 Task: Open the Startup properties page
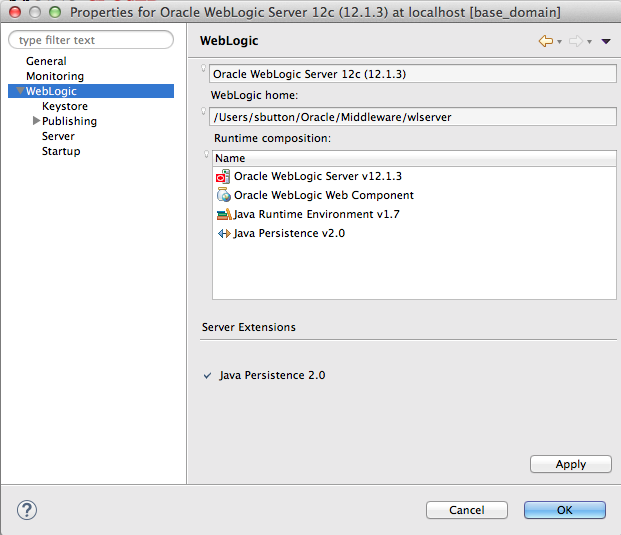point(61,151)
